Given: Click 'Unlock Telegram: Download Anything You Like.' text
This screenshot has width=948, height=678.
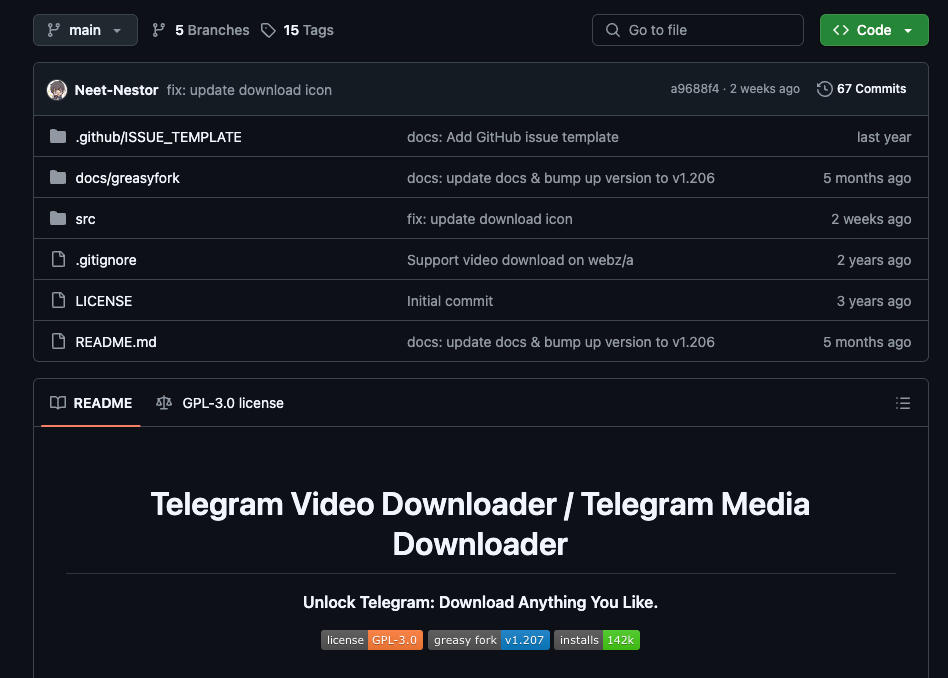Looking at the screenshot, I should (480, 602).
